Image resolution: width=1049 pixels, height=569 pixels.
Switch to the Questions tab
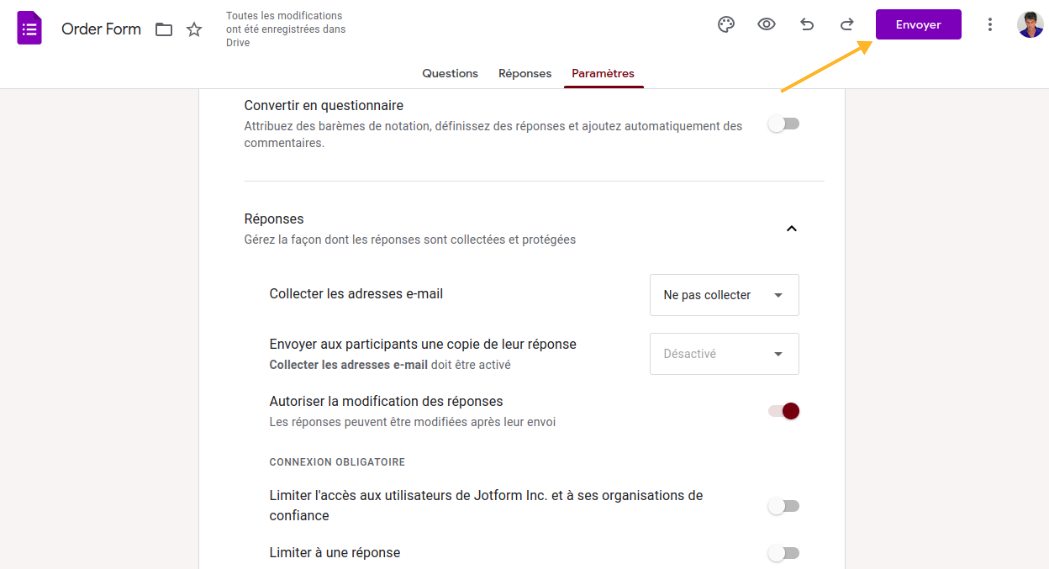[x=450, y=73]
